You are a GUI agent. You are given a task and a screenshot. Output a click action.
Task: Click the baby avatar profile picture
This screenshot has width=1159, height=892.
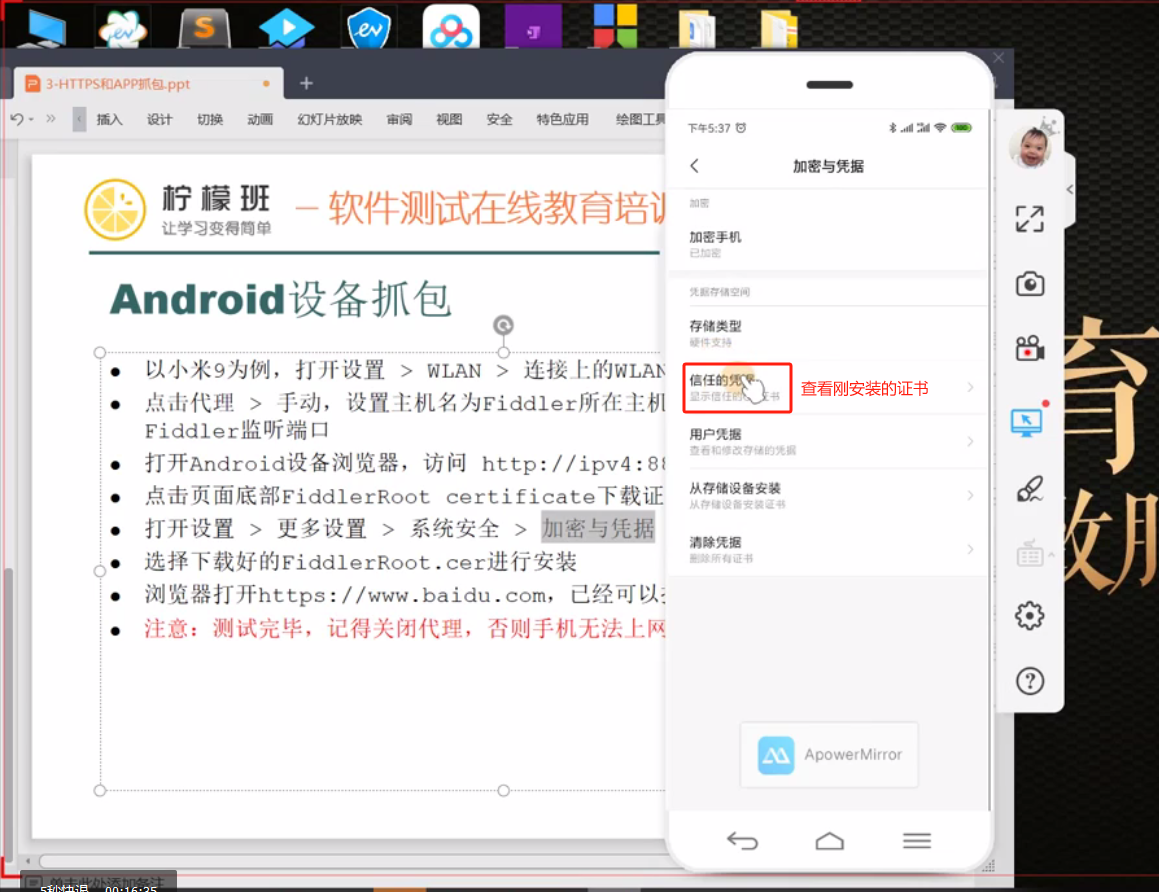click(1029, 146)
